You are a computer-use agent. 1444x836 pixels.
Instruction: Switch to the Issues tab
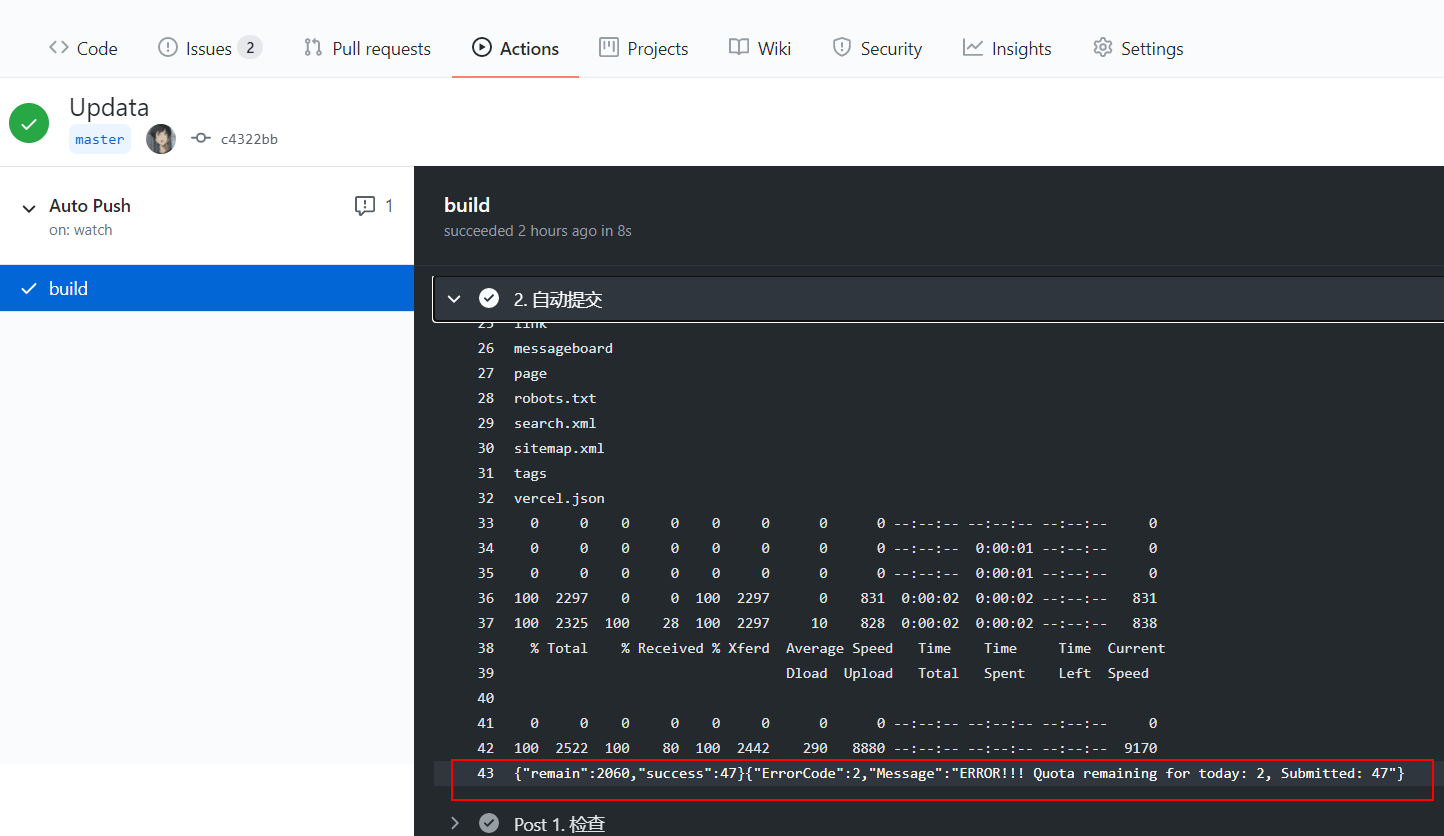pos(208,48)
